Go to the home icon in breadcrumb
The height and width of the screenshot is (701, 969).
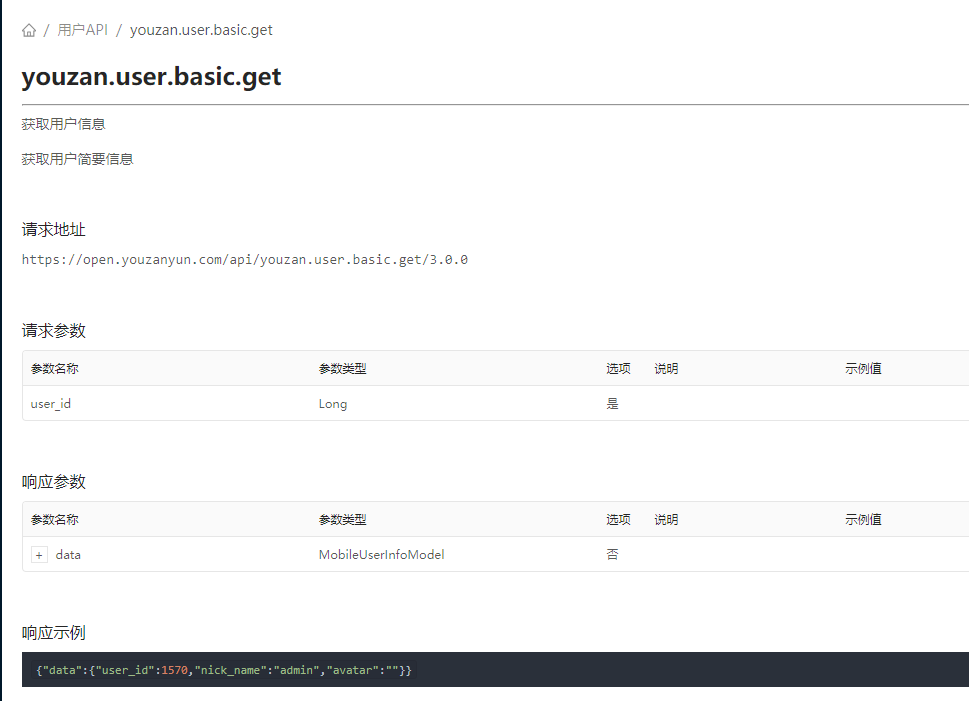(29, 30)
